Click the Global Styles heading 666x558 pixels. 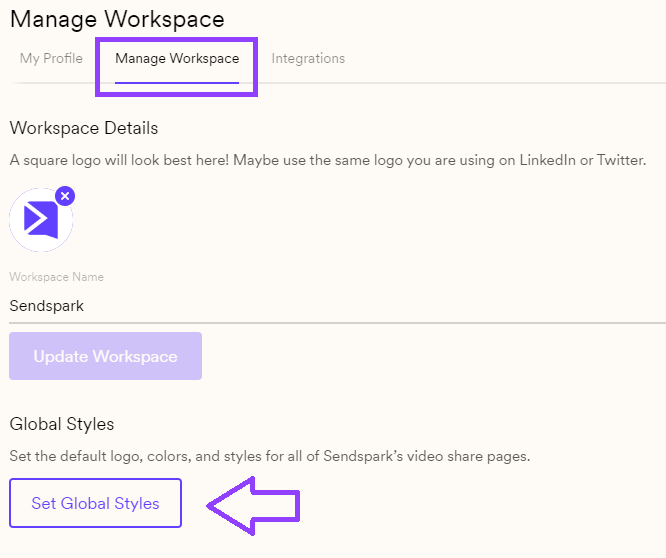[x=62, y=424]
